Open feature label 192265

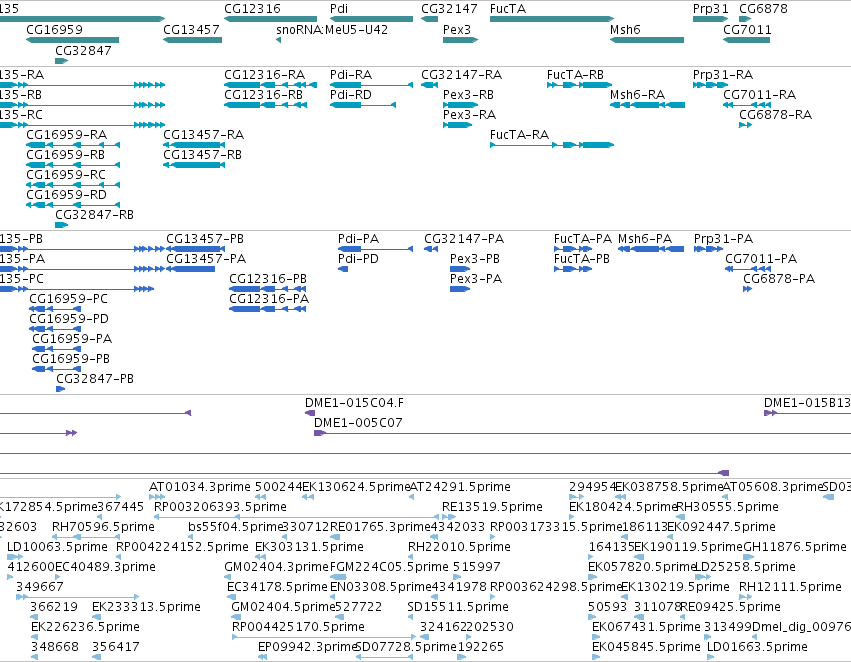coord(480,647)
